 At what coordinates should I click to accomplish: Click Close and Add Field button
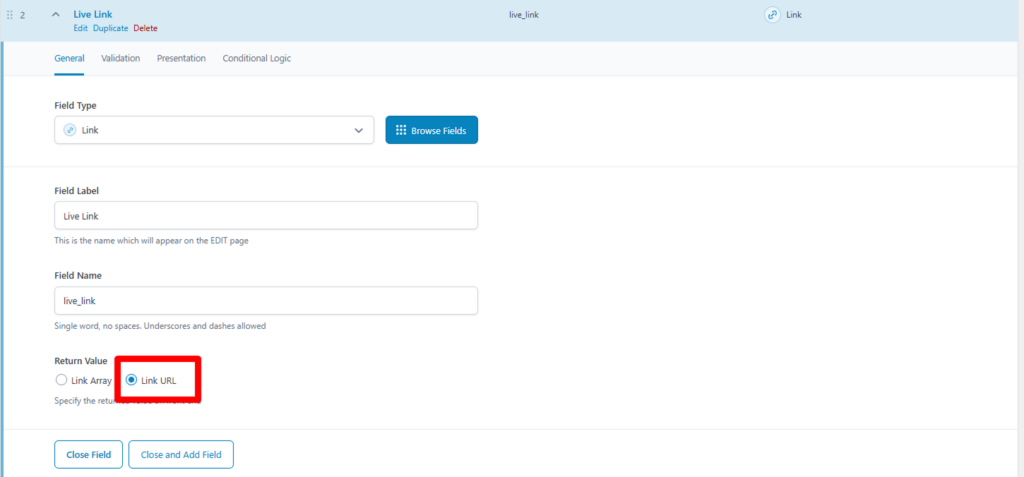pos(181,455)
